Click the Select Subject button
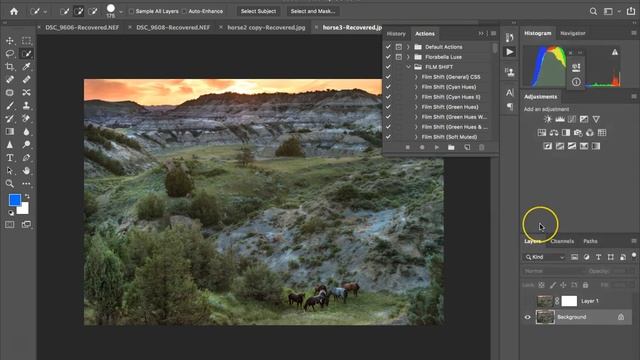The width and height of the screenshot is (640, 360). point(258,11)
